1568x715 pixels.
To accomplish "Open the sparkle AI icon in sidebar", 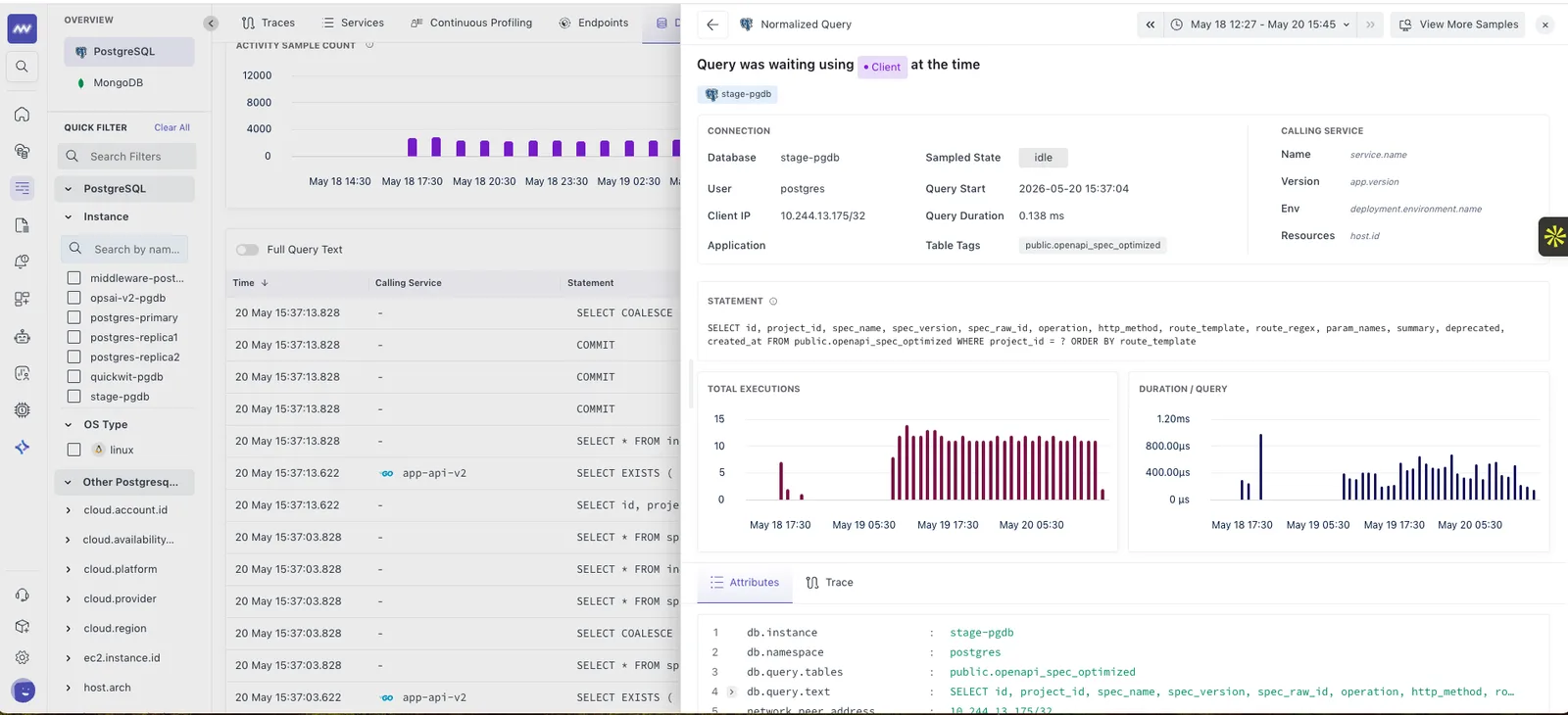I will 22,448.
